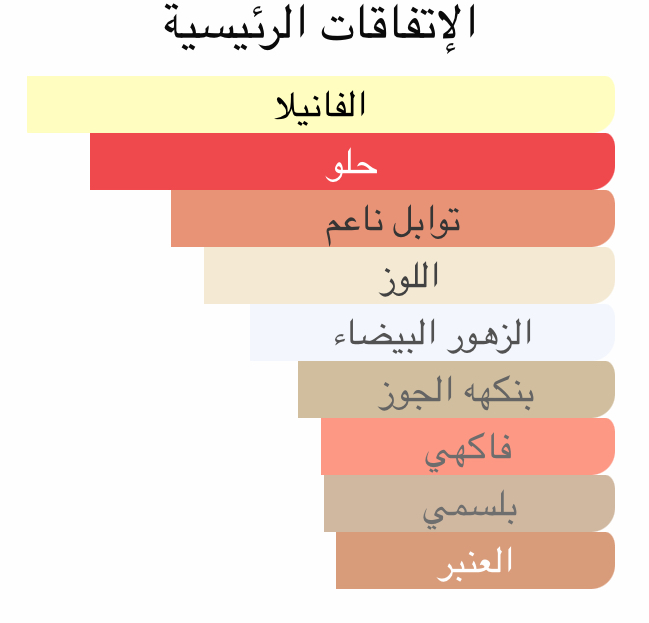Click the salmon فاكهي accord bar

(x=360, y=446)
